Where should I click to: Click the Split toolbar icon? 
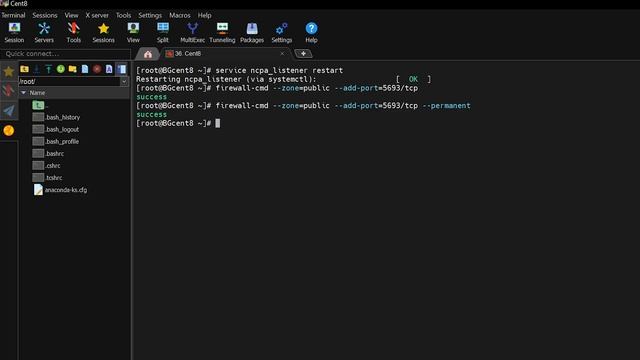click(163, 33)
